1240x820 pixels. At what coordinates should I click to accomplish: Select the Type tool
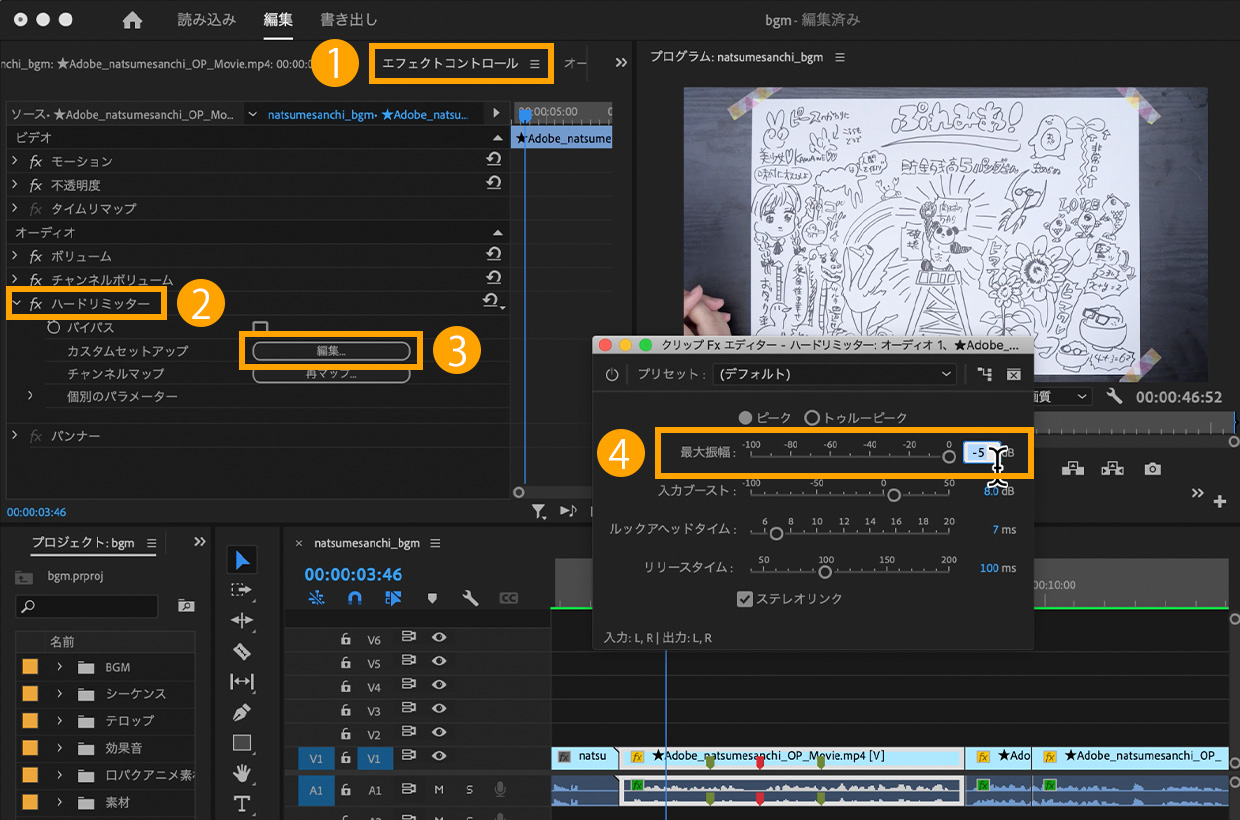tap(242, 803)
